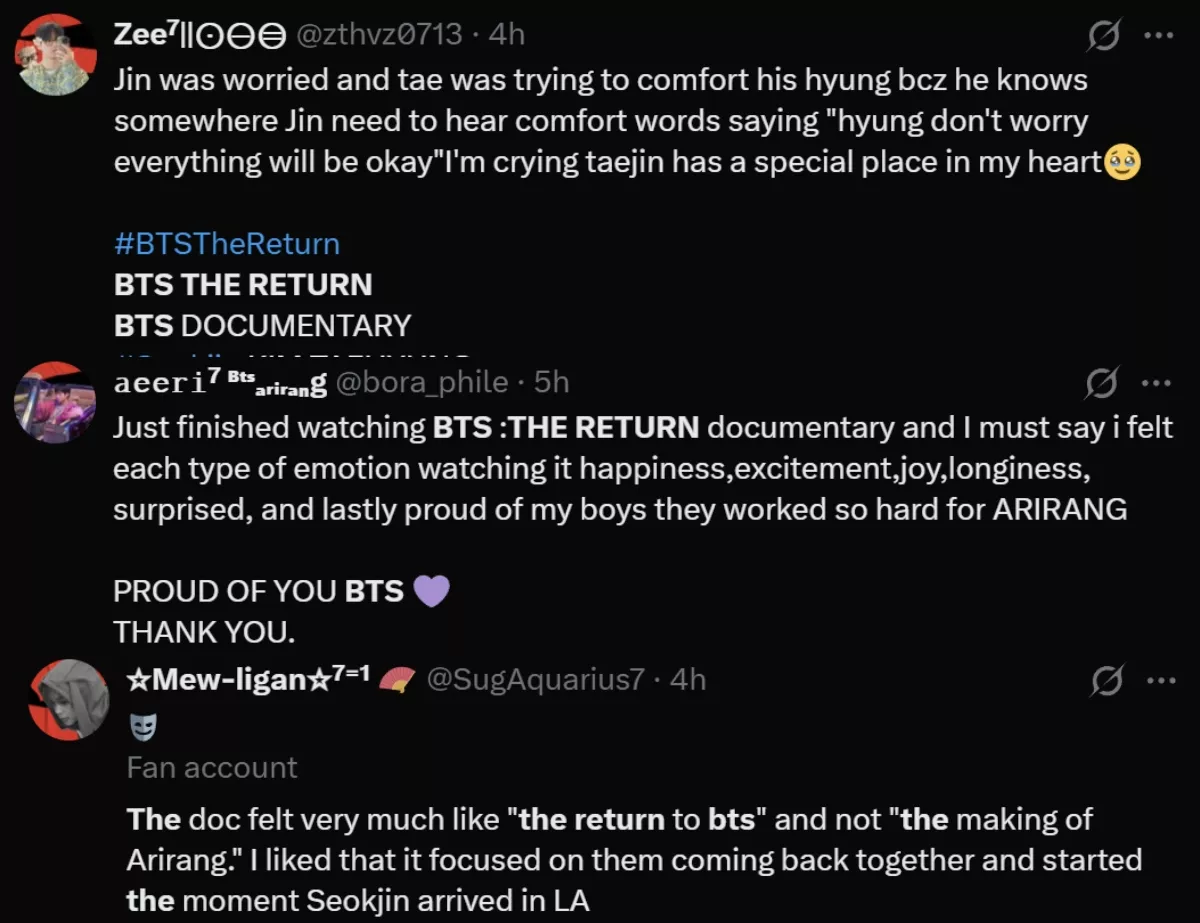This screenshot has height=923, width=1200.
Task: Click the @zthvz0713 handle
Action: click(378, 34)
